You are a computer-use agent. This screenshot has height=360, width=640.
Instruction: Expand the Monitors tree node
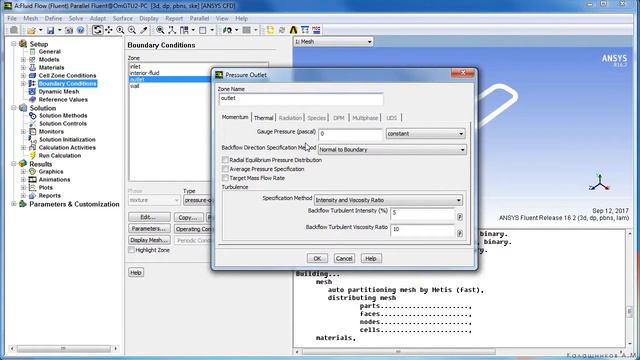pos(23,132)
